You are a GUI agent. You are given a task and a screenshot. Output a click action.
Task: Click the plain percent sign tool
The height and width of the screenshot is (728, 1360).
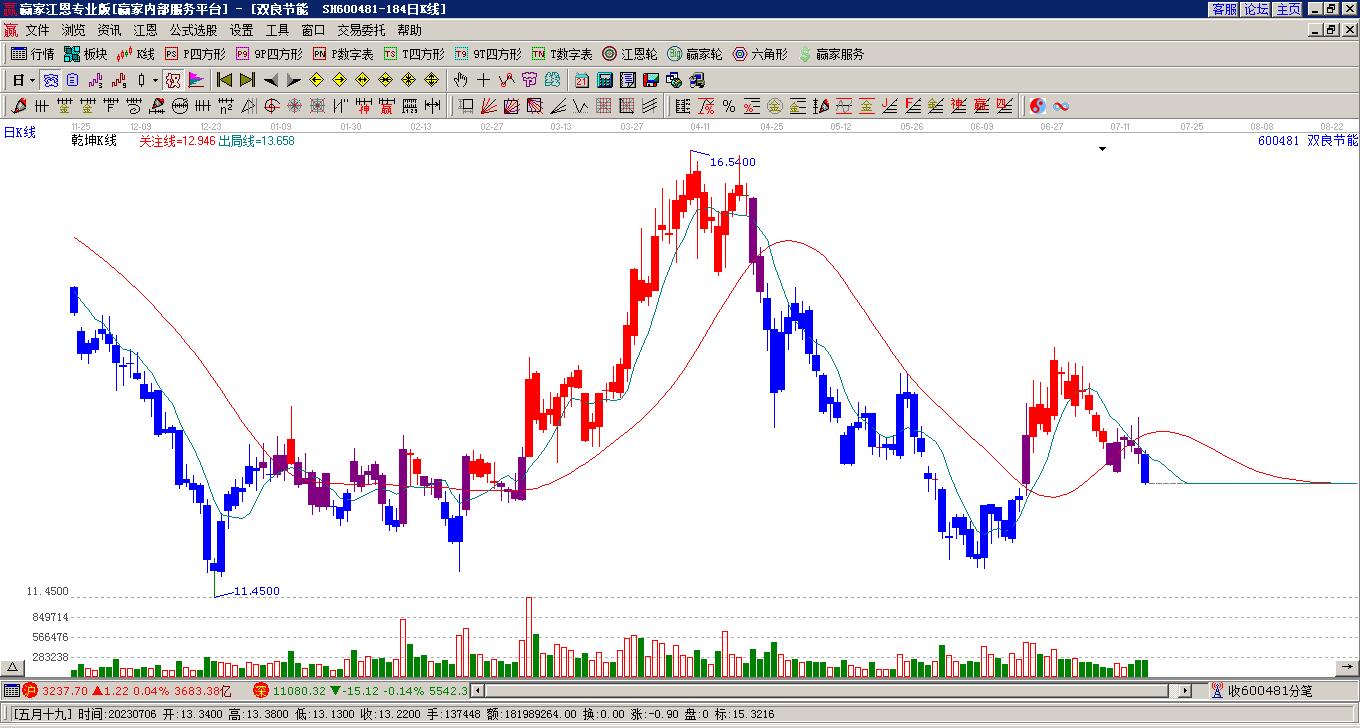point(729,106)
